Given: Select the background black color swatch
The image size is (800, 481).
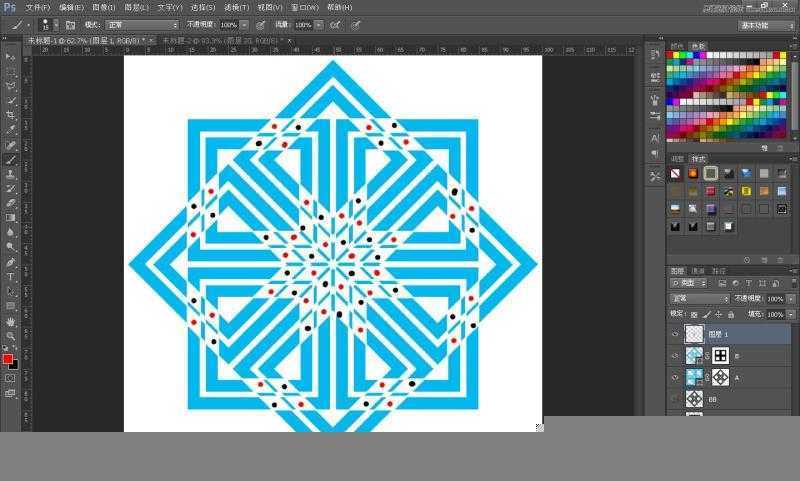Looking at the screenshot, I should (14, 365).
